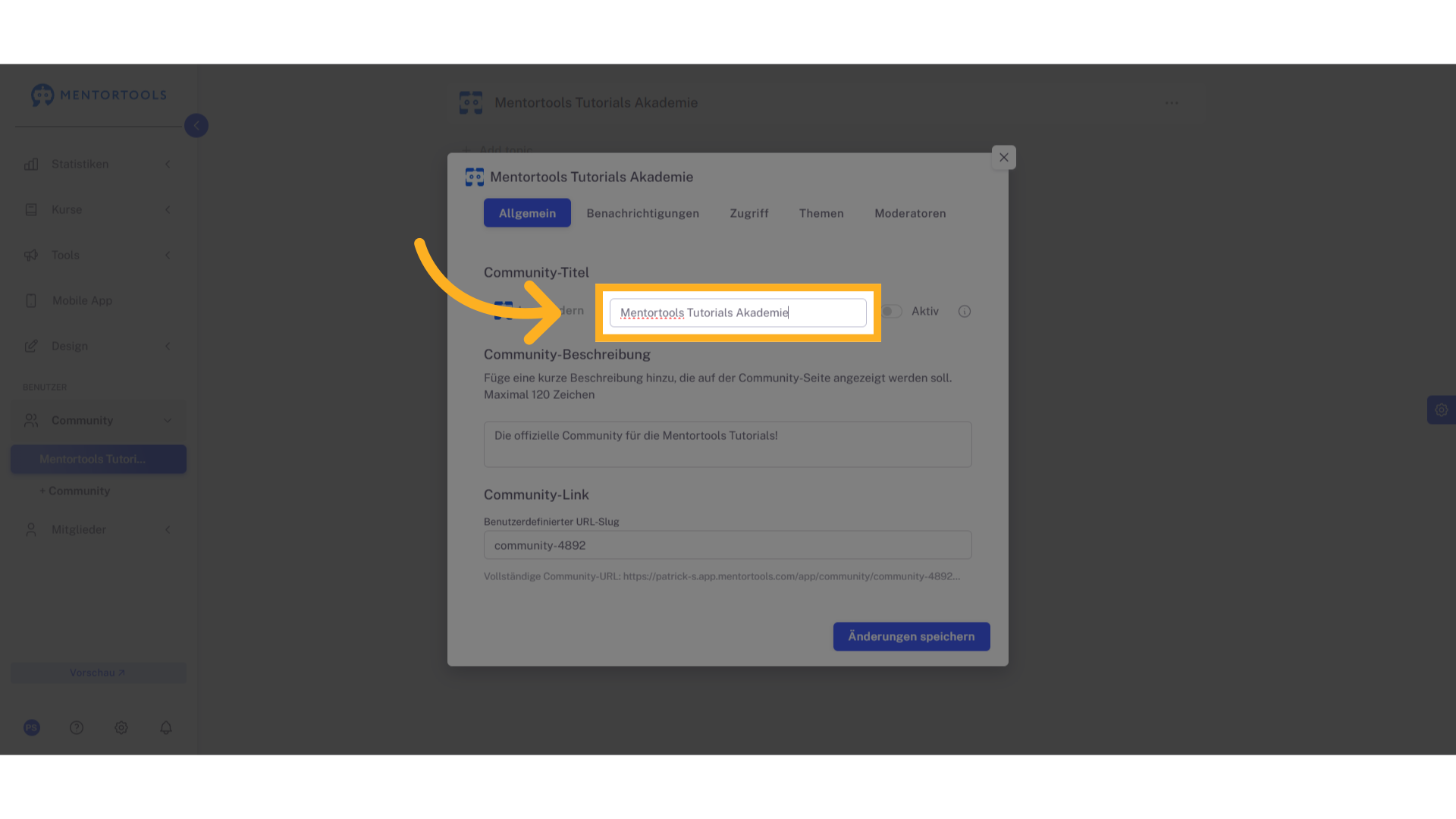Close the community settings dialog

tap(1004, 158)
